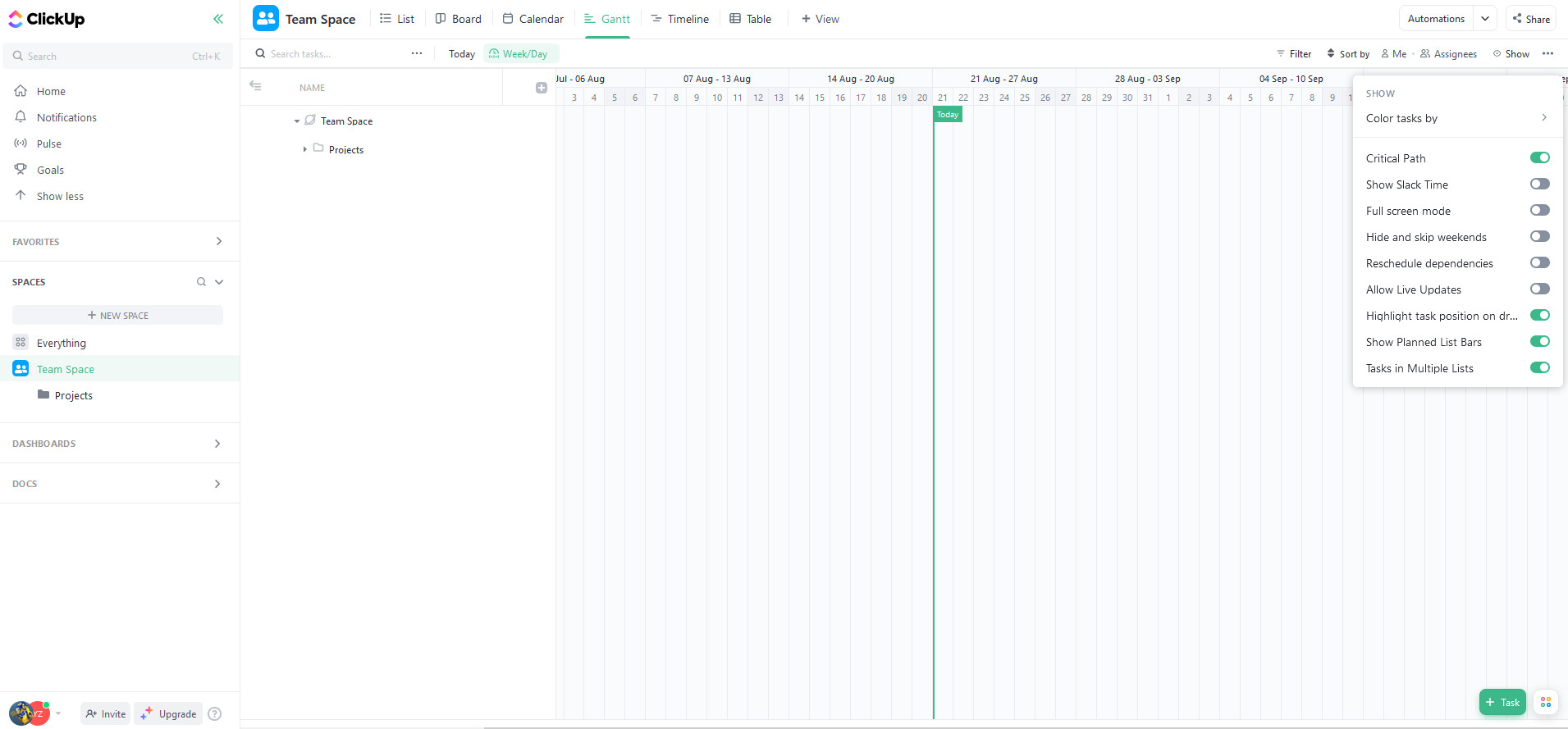Open view settings ellipsis next to Show

coord(1547,53)
